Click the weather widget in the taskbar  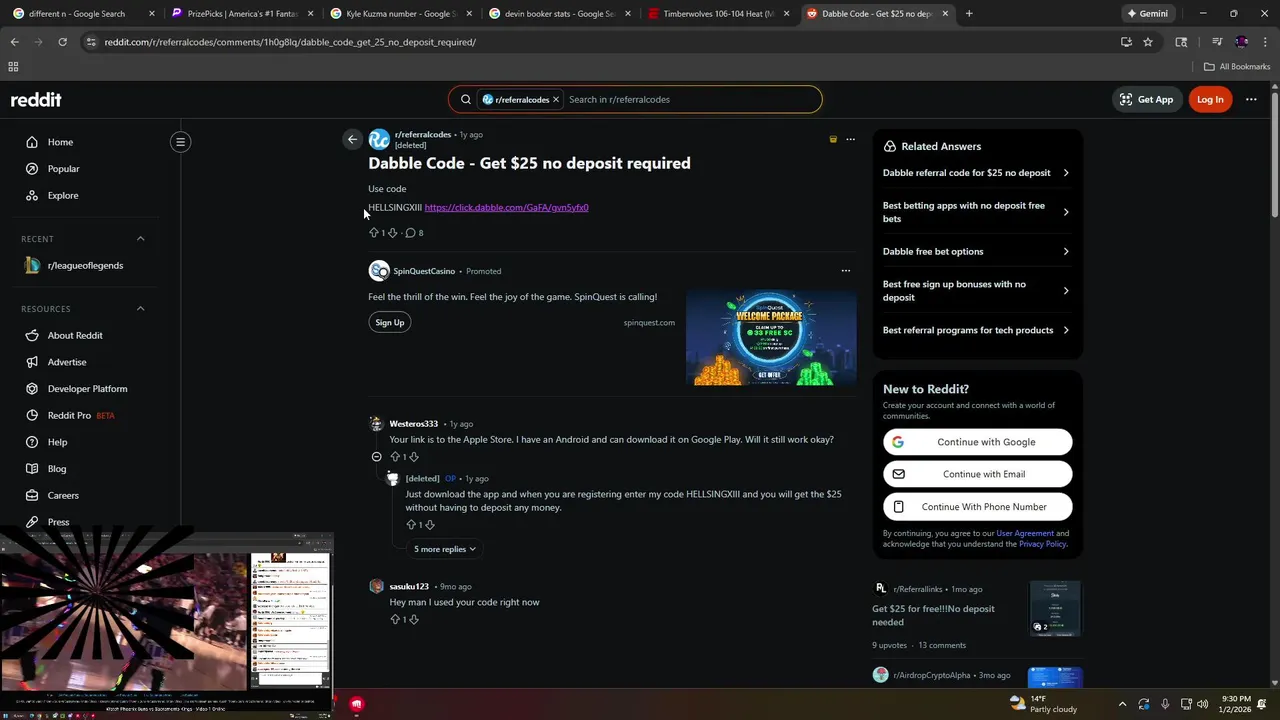1045,704
